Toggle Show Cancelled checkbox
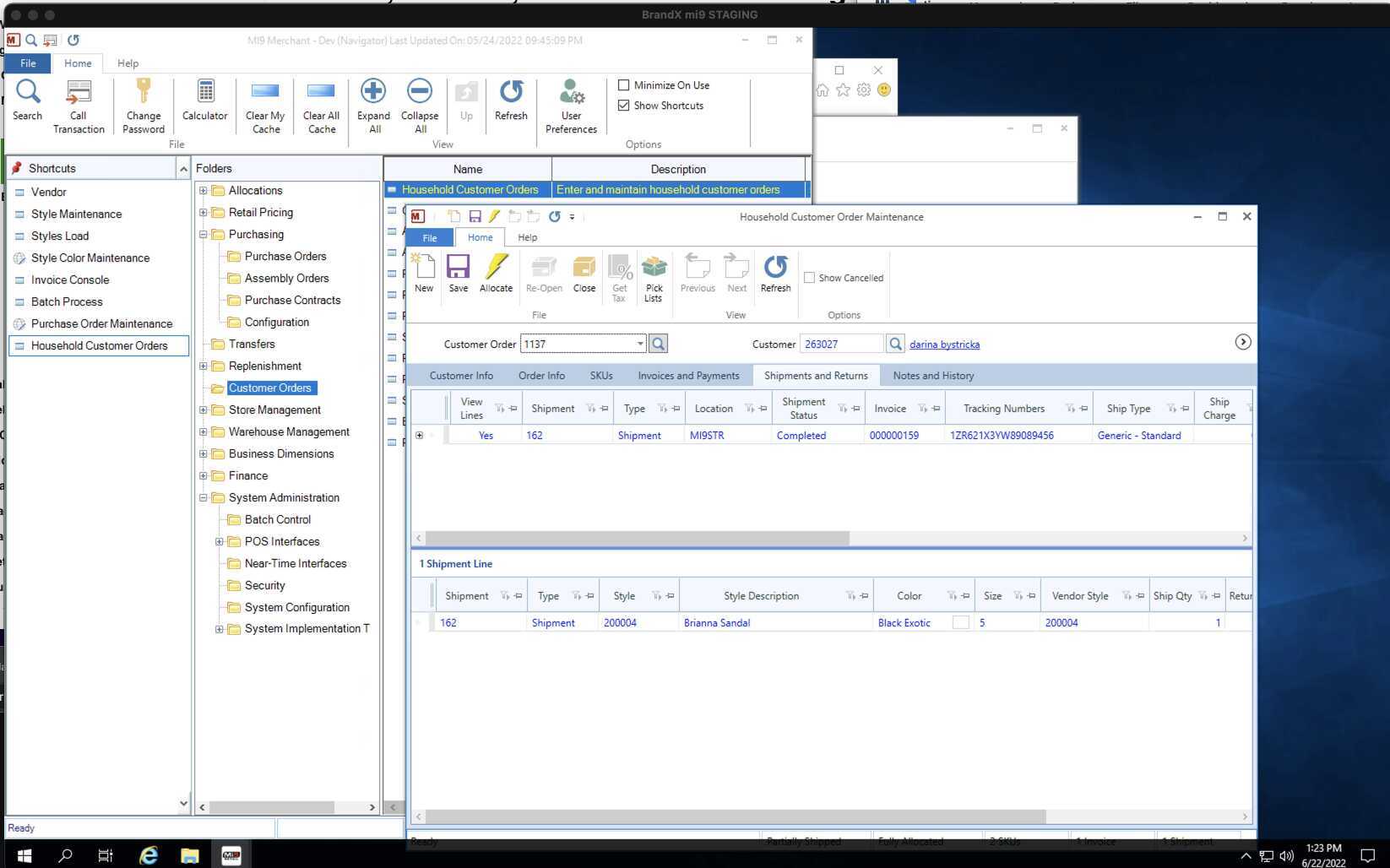The height and width of the screenshot is (868, 1390). (809, 278)
